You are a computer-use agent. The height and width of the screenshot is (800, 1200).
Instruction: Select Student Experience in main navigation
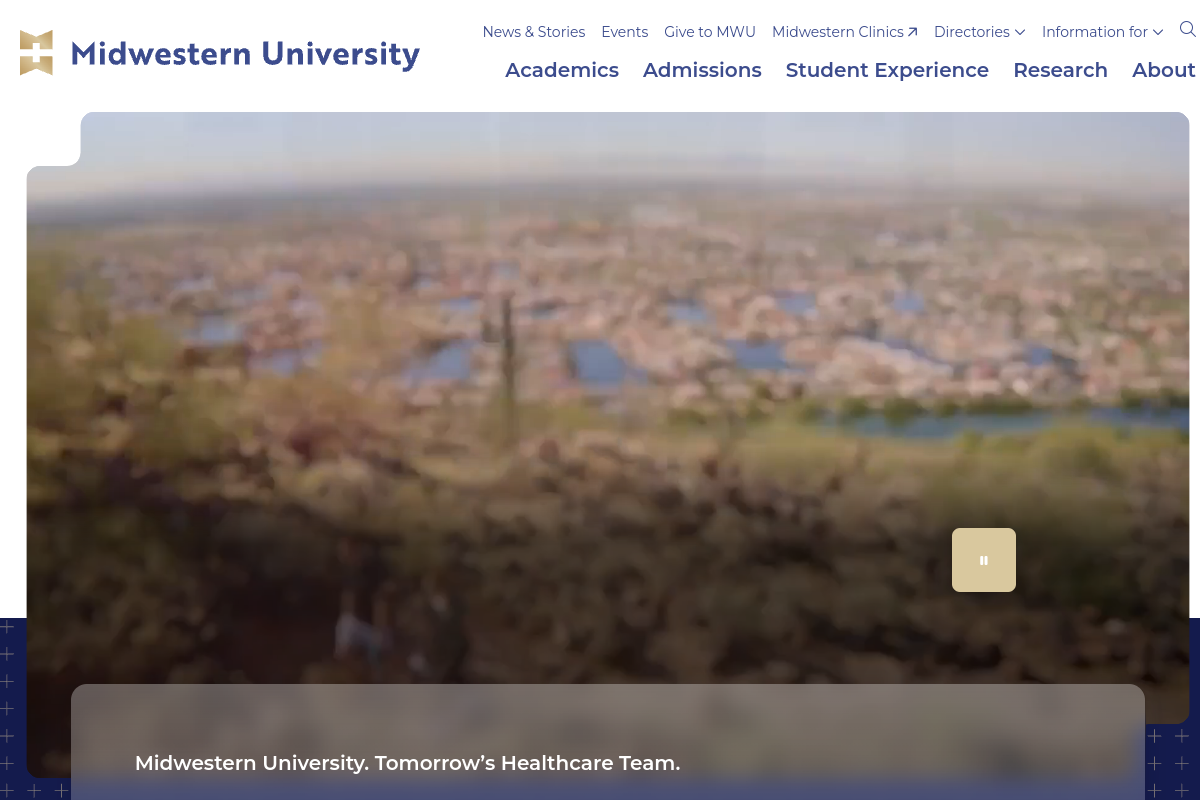(887, 70)
